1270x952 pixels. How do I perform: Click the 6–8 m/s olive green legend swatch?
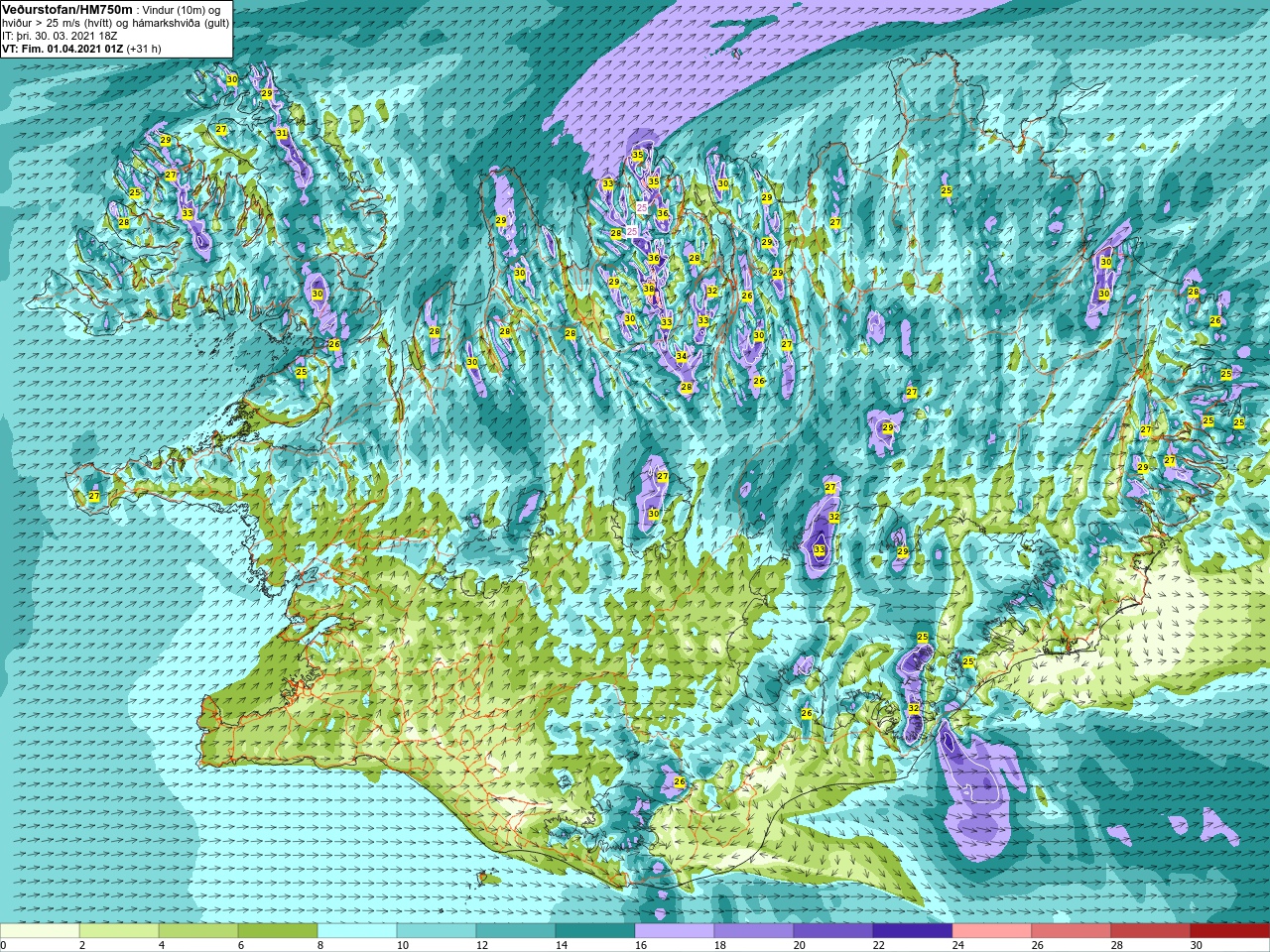tap(278, 931)
